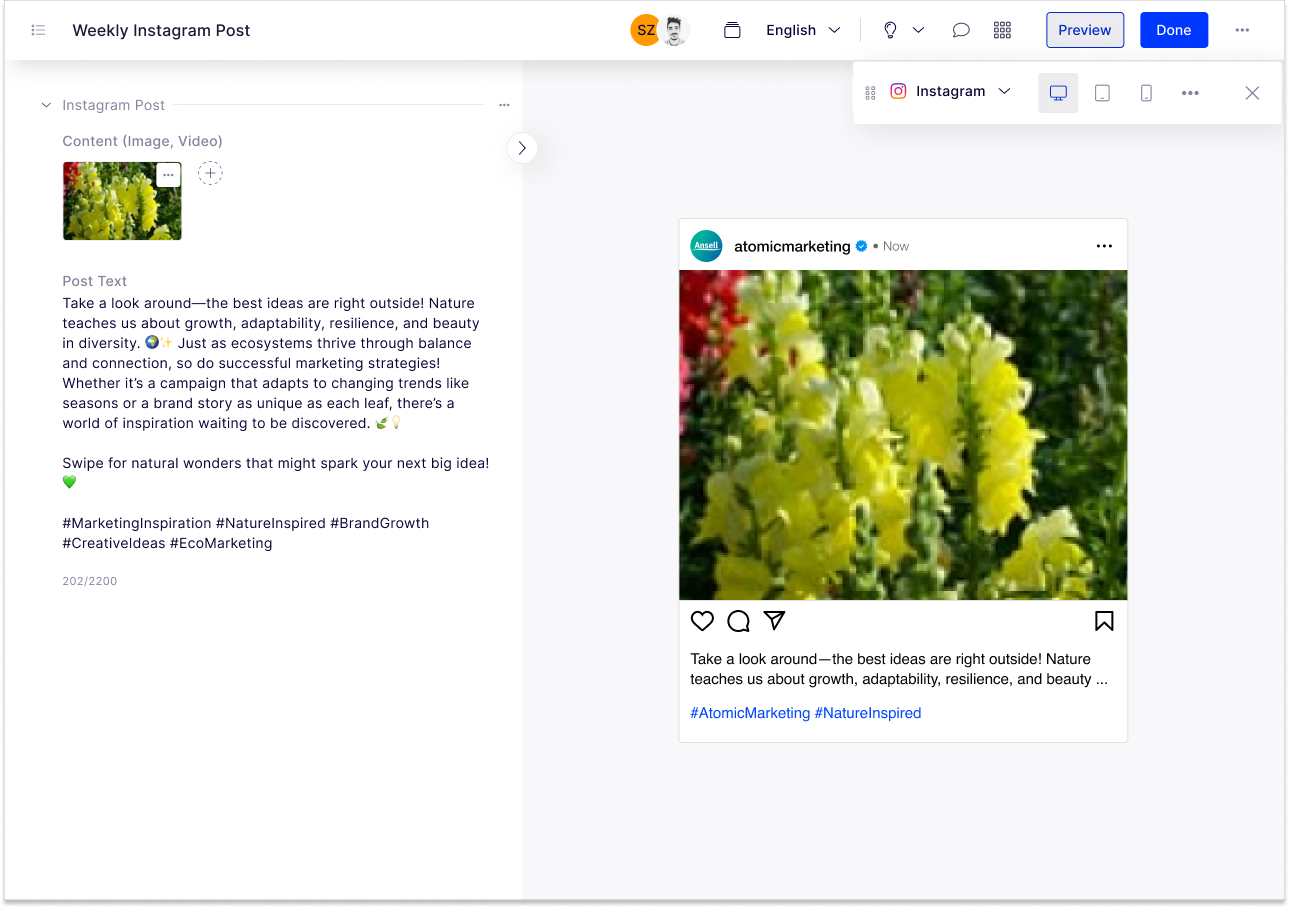This screenshot has height=908, width=1289.
Task: Click the heart like icon
Action: [x=702, y=621]
